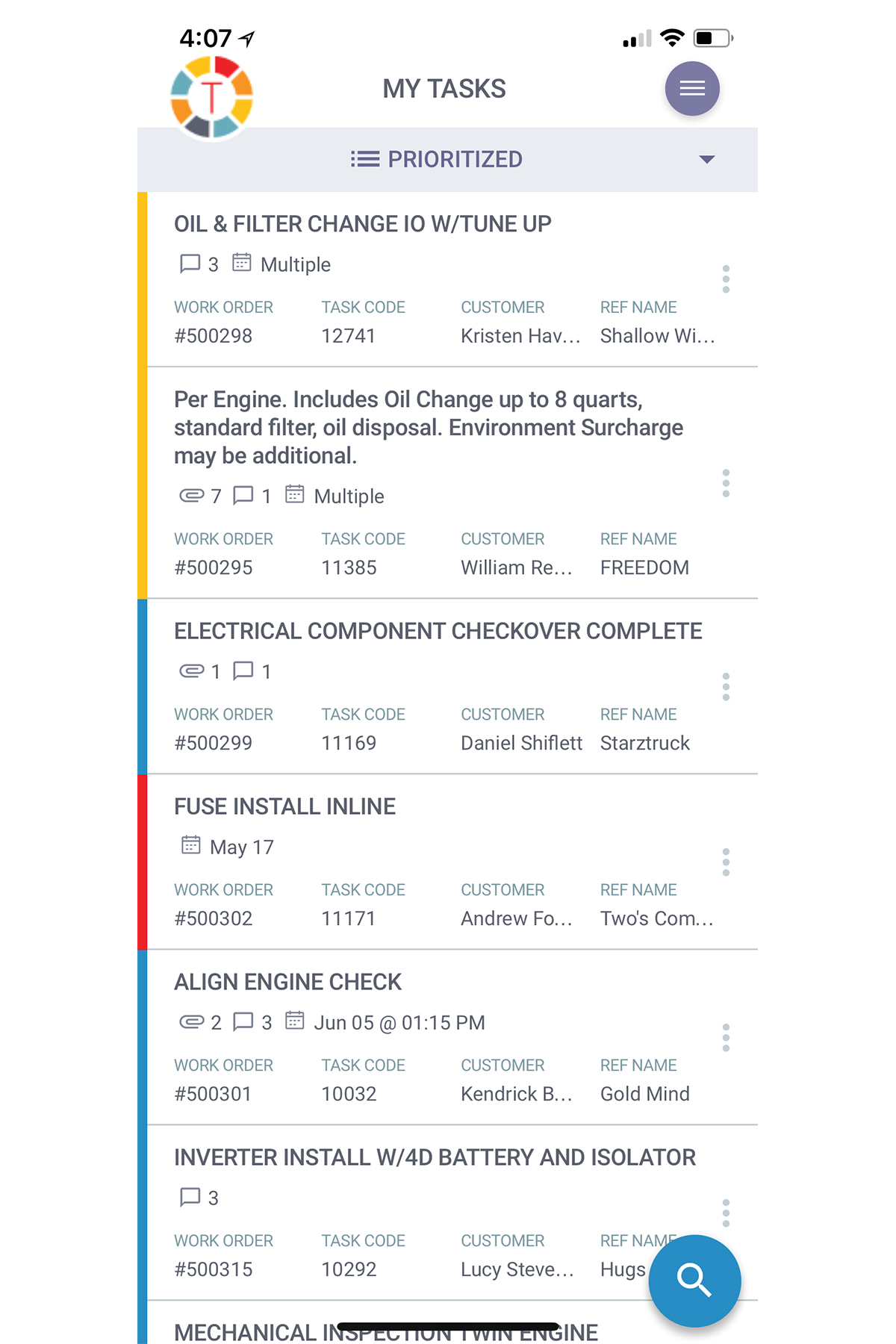Click attachment paperclip on Per Engine task

click(192, 496)
